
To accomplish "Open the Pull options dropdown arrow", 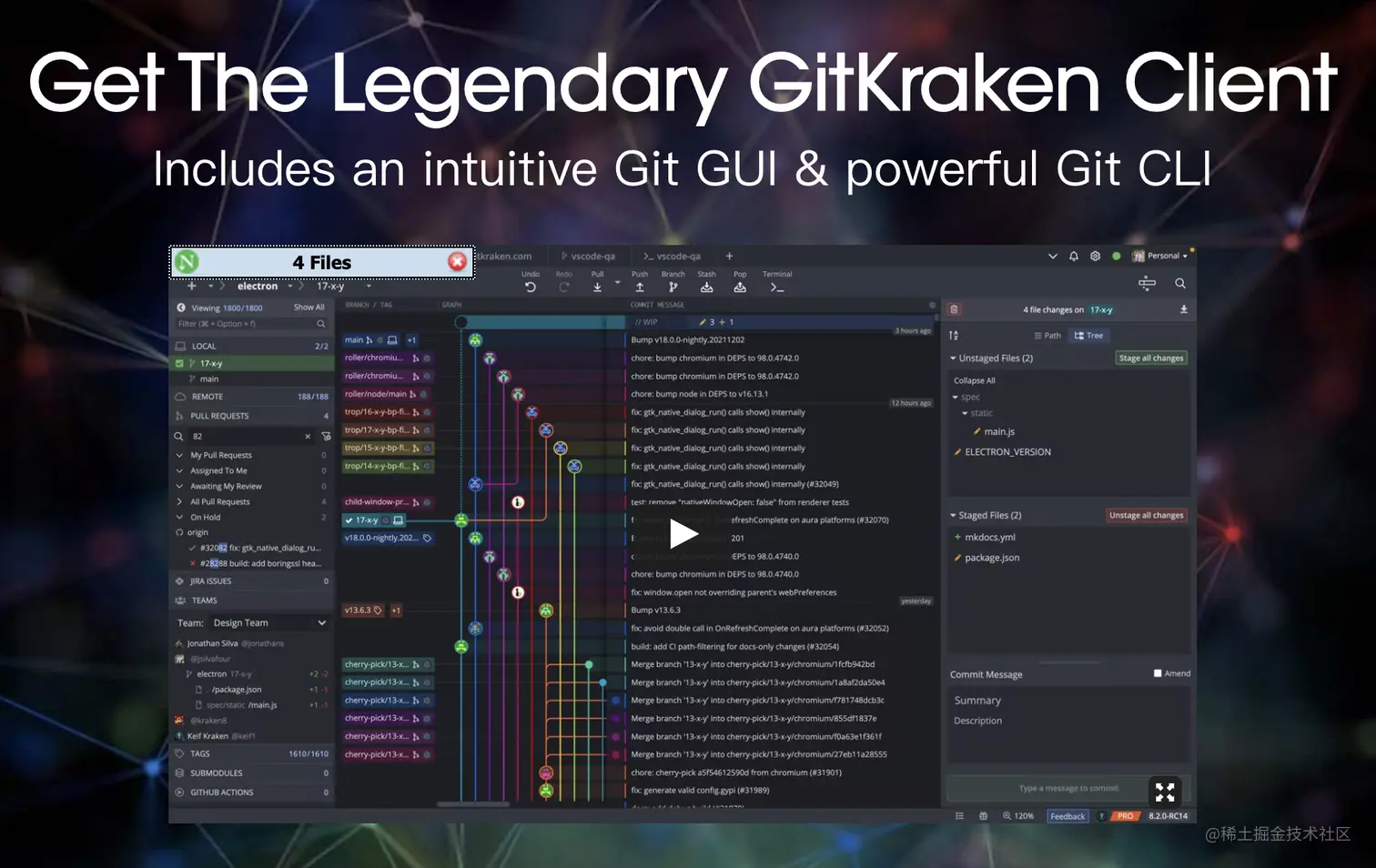I will 618,283.
